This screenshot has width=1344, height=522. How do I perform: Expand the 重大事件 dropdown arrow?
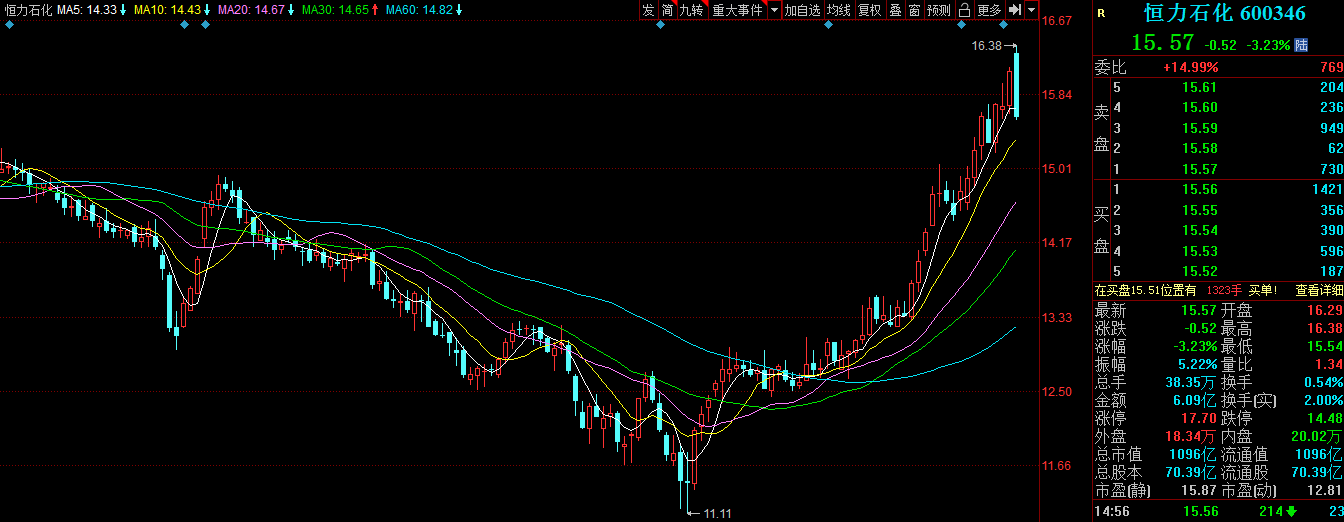(773, 10)
